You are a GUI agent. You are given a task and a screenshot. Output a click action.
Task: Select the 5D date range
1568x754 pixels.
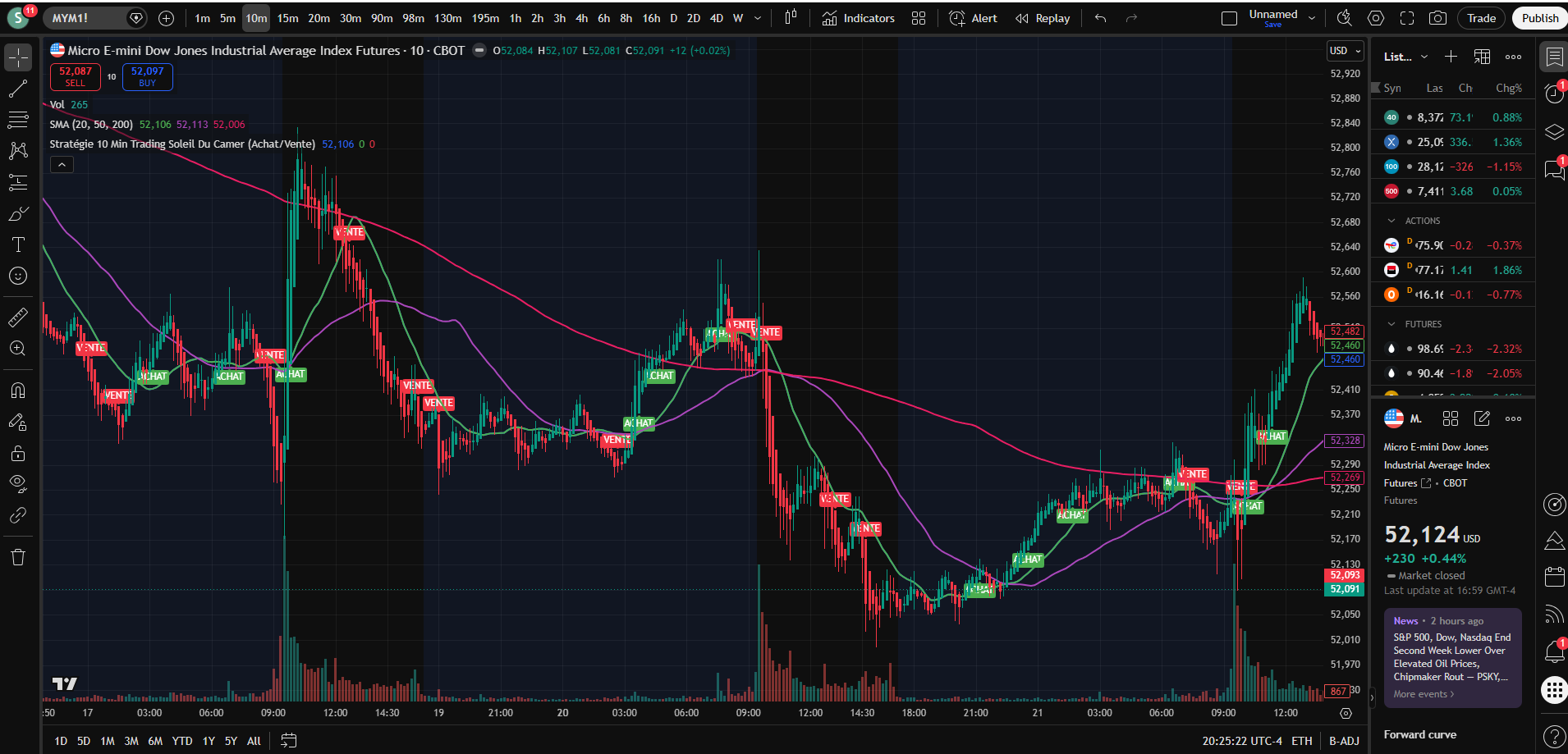[84, 741]
